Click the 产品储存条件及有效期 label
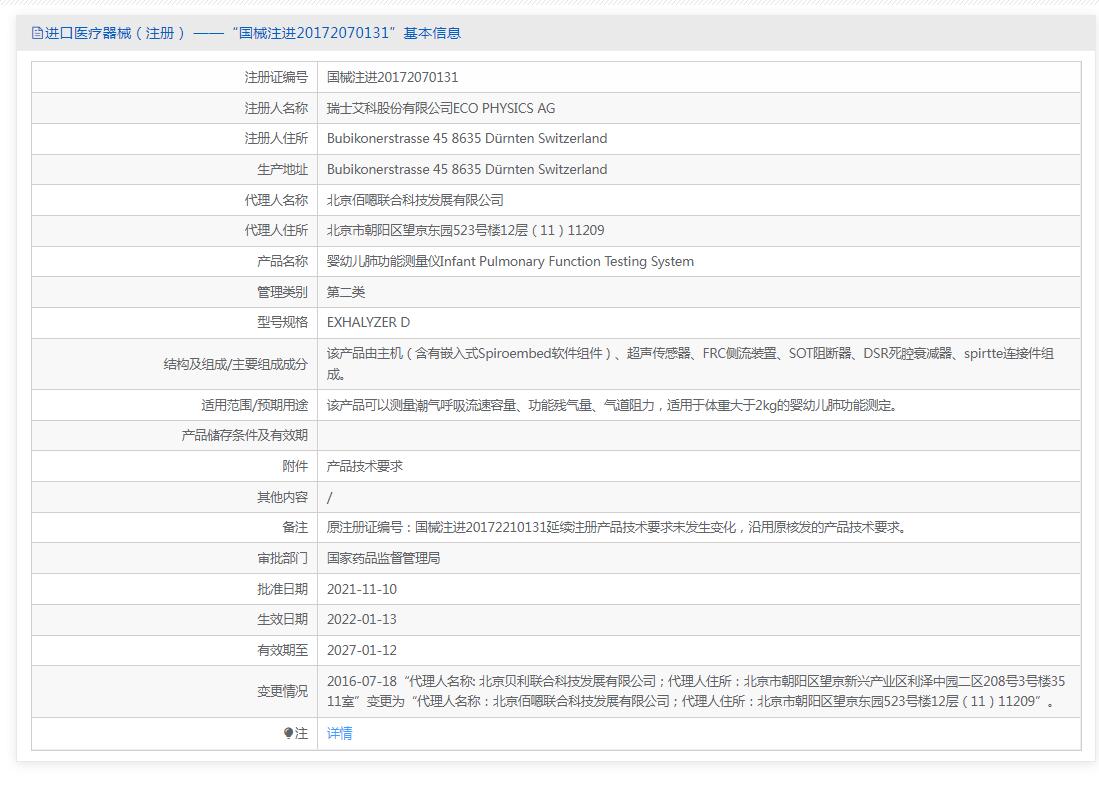The height and width of the screenshot is (785, 1099). (x=245, y=435)
